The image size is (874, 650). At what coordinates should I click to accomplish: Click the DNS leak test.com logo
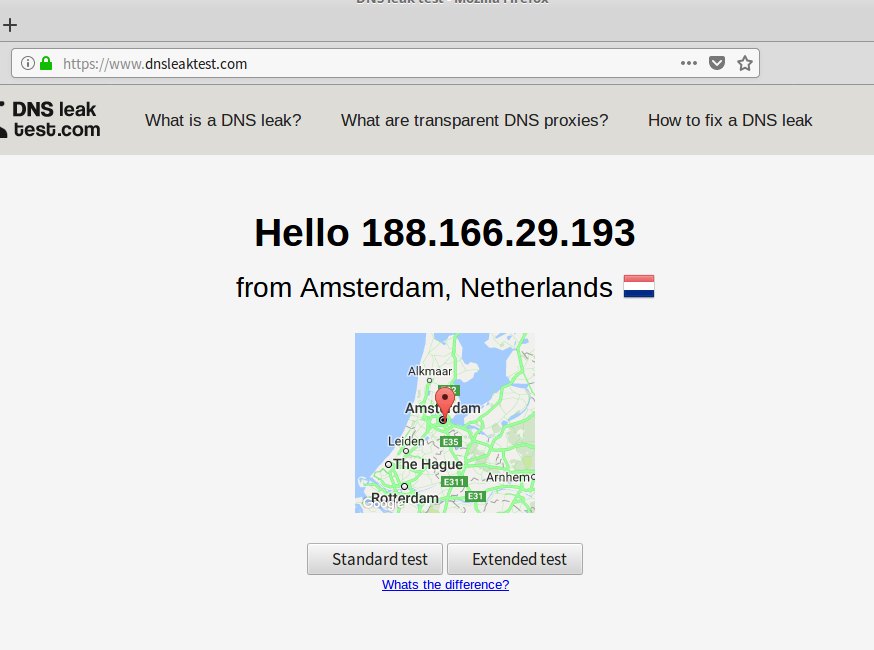click(x=52, y=119)
